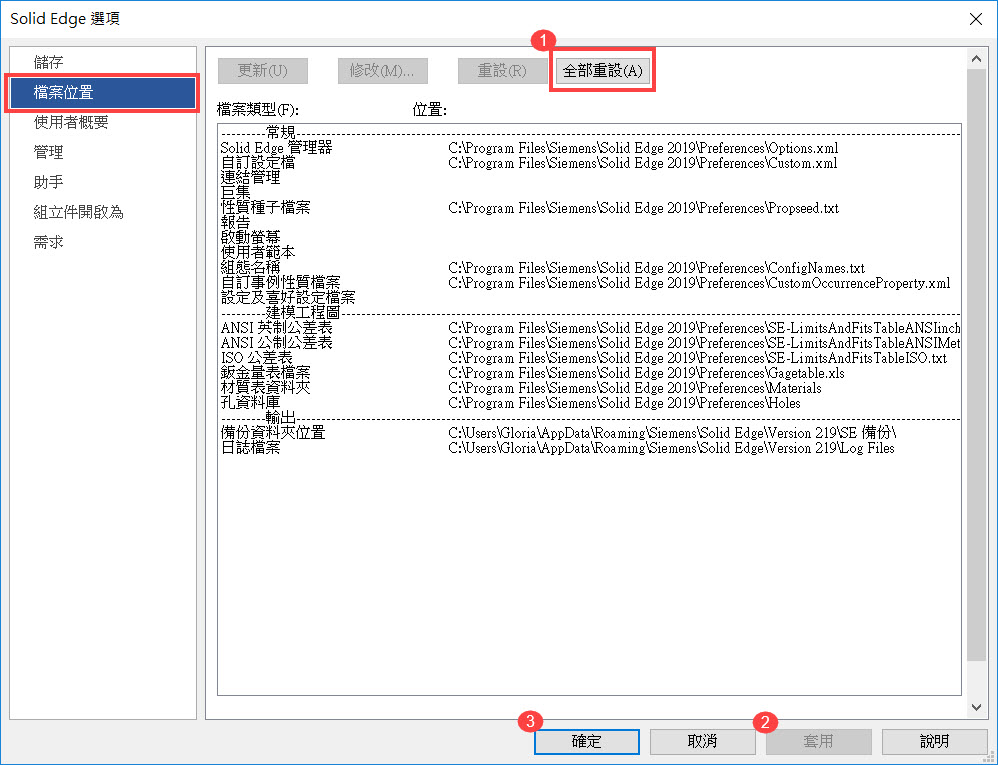Image resolution: width=998 pixels, height=765 pixels.
Task: Select 儲存 in the left category list
Action: (49, 62)
